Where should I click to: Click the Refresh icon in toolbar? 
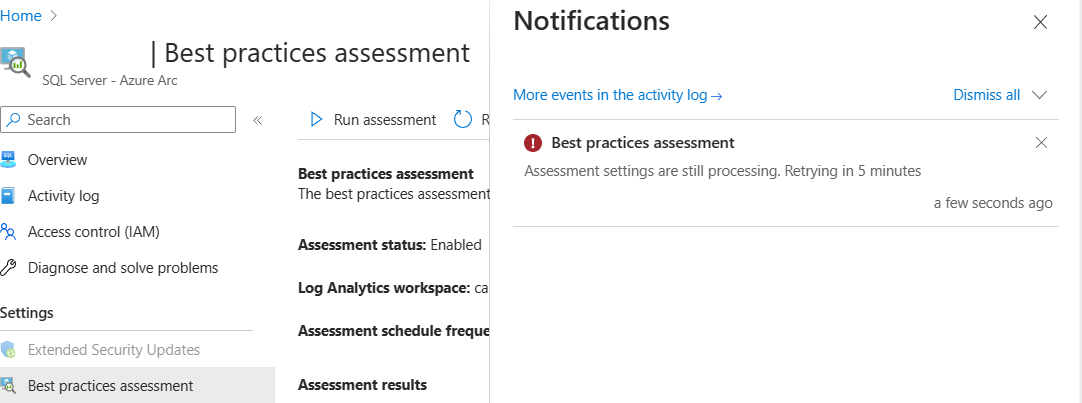[x=463, y=120]
